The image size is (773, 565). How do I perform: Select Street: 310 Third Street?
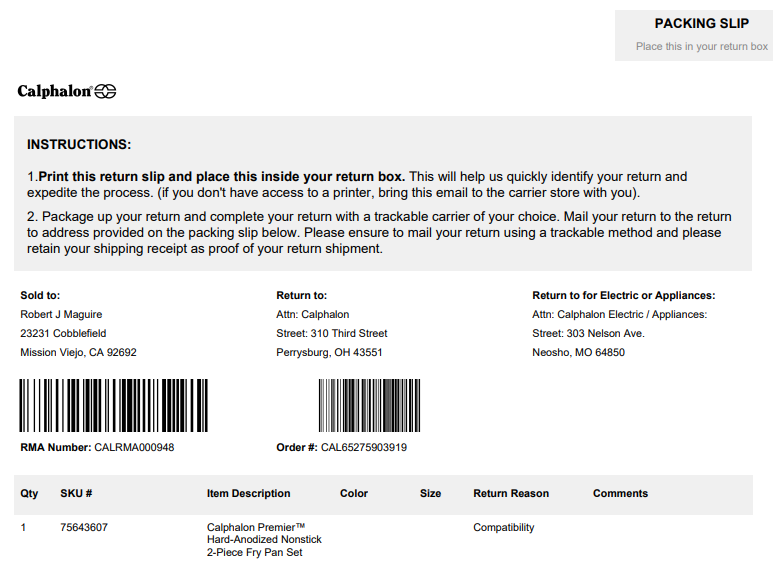332,333
